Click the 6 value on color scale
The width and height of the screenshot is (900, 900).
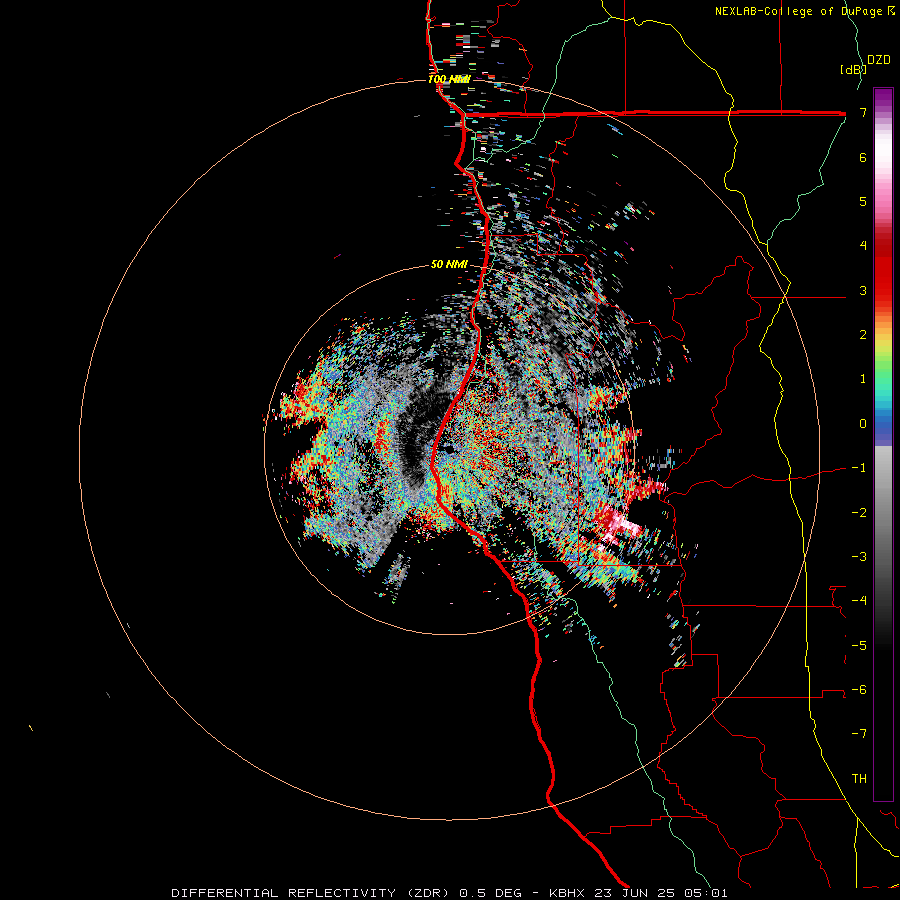point(863,157)
